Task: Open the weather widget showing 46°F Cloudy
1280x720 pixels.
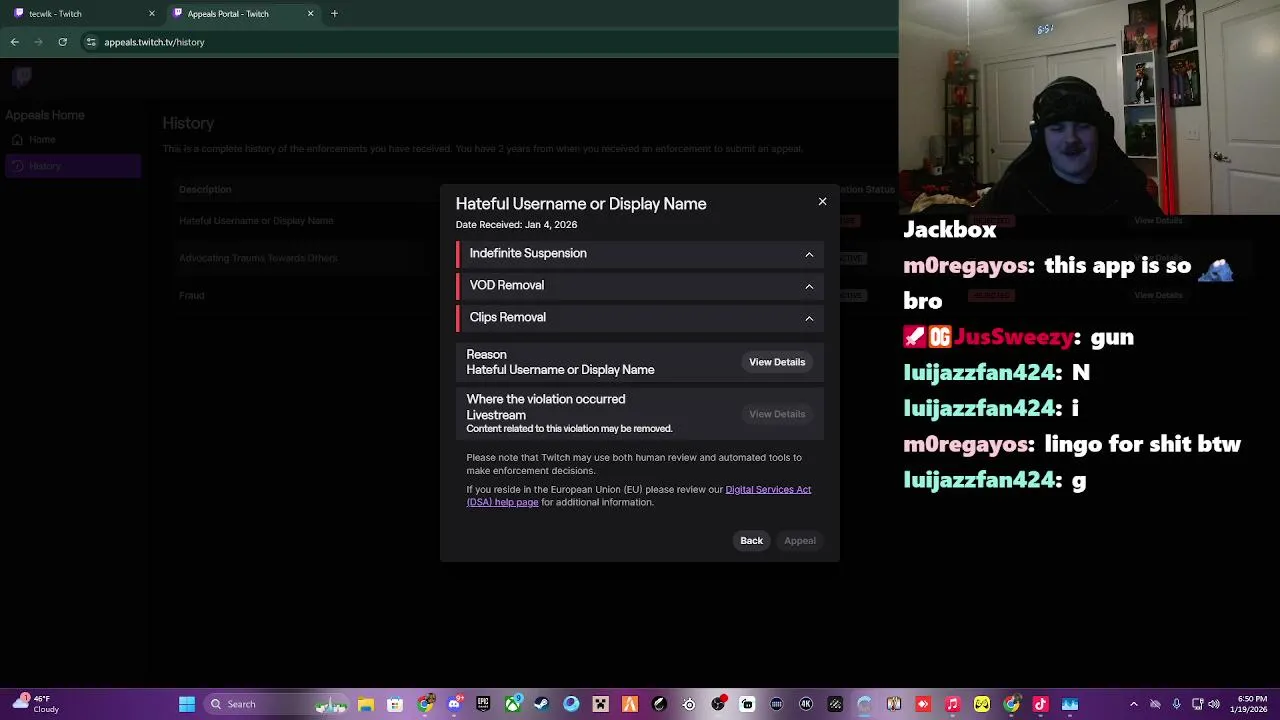Action: point(36,704)
